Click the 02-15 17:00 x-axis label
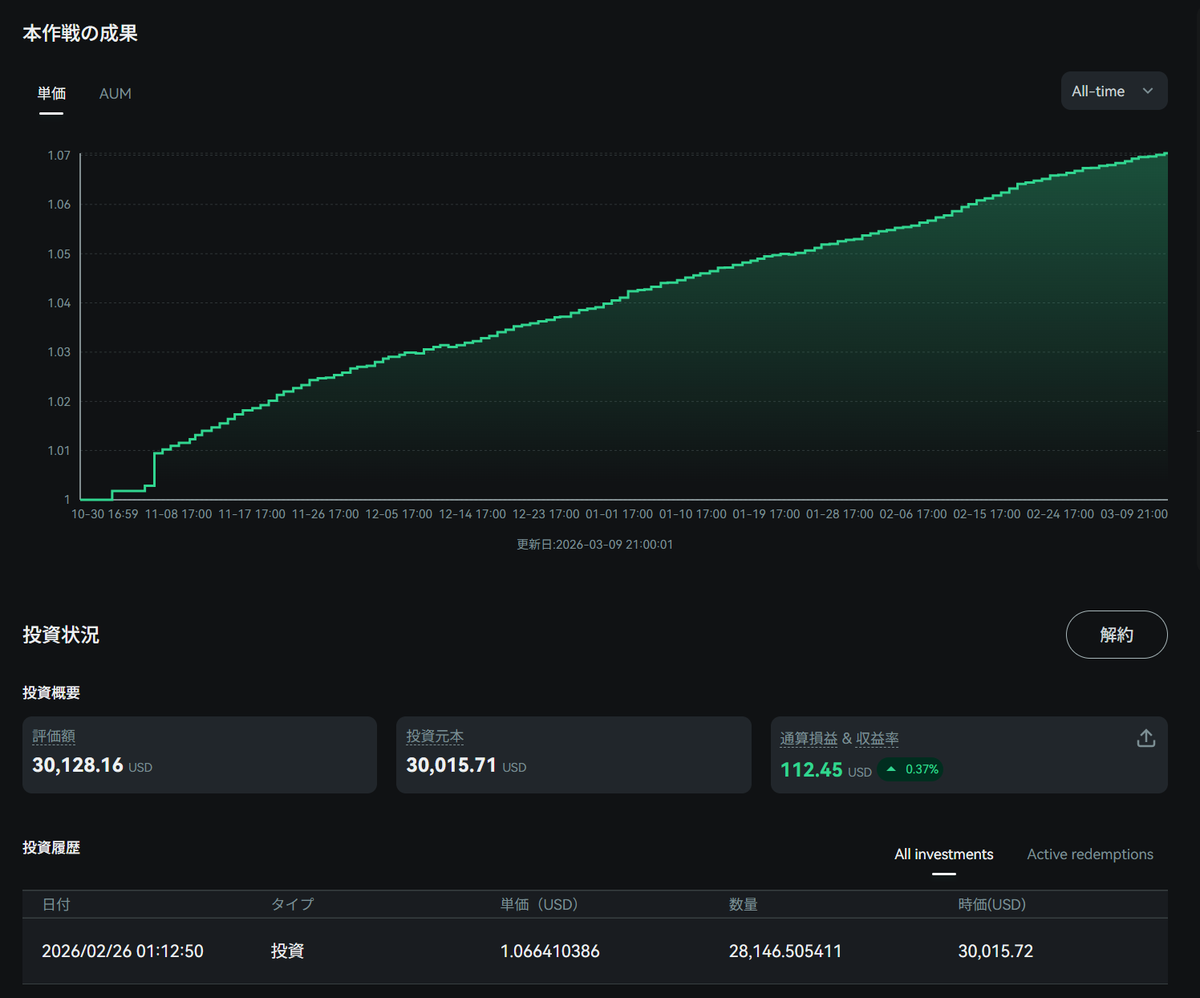The height and width of the screenshot is (998, 1200). point(987,514)
